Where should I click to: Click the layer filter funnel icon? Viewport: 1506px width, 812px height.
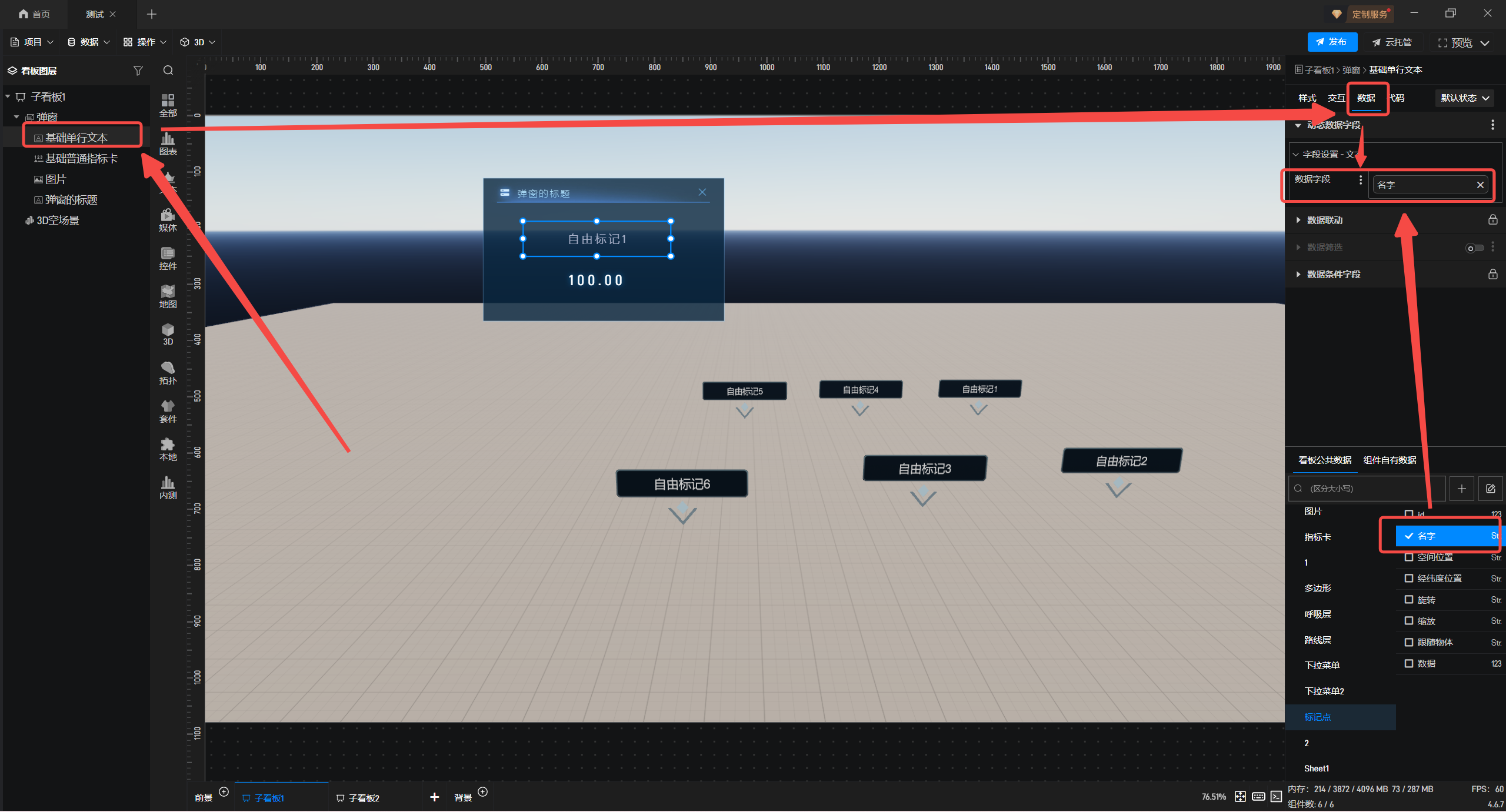click(138, 71)
